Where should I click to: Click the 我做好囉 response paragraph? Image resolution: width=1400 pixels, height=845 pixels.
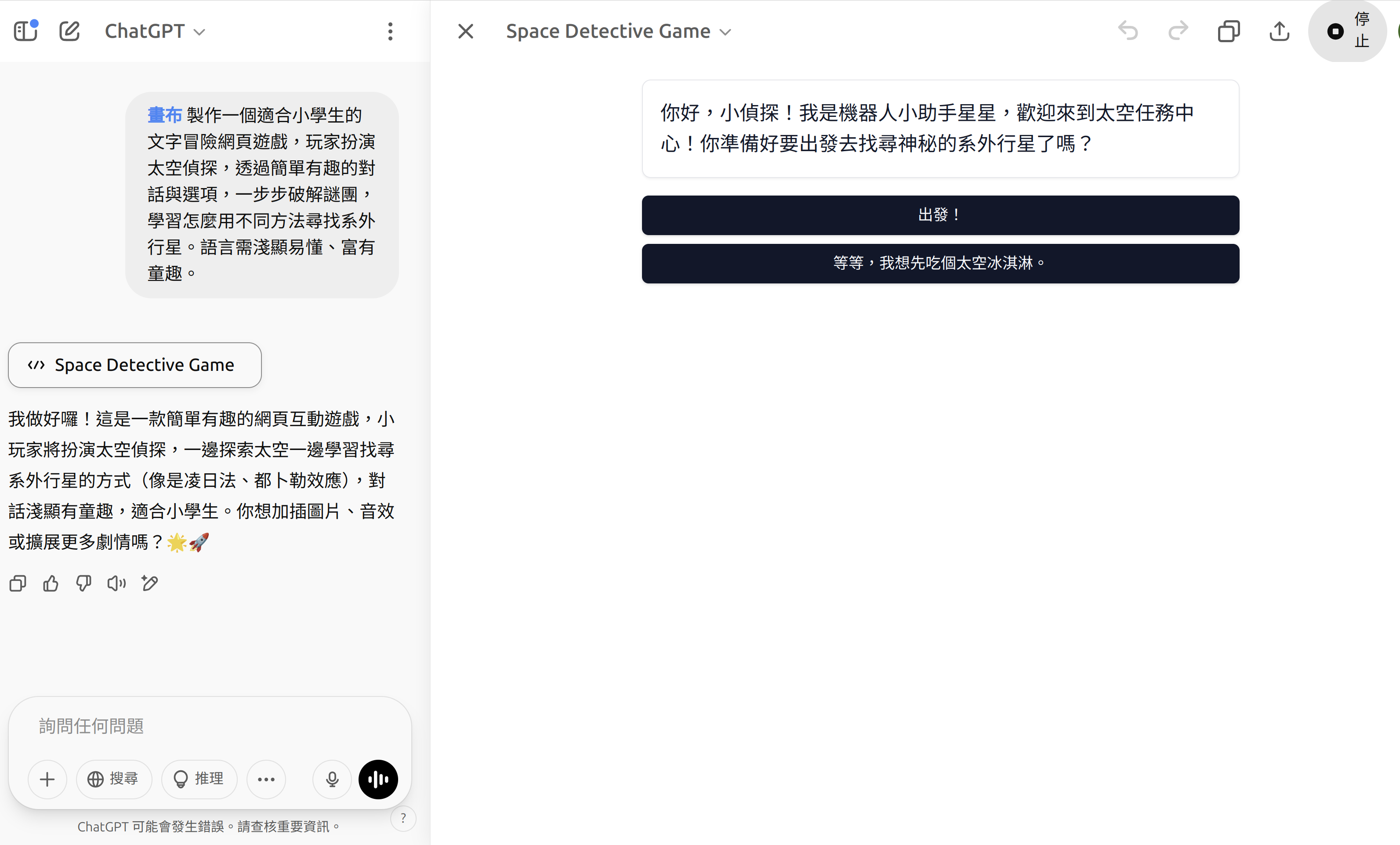(x=202, y=480)
